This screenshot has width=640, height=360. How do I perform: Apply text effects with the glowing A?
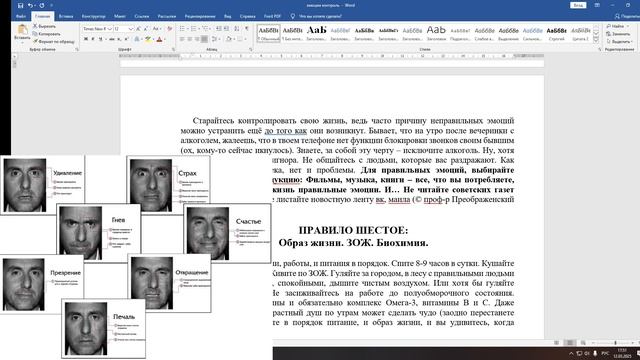138,39
